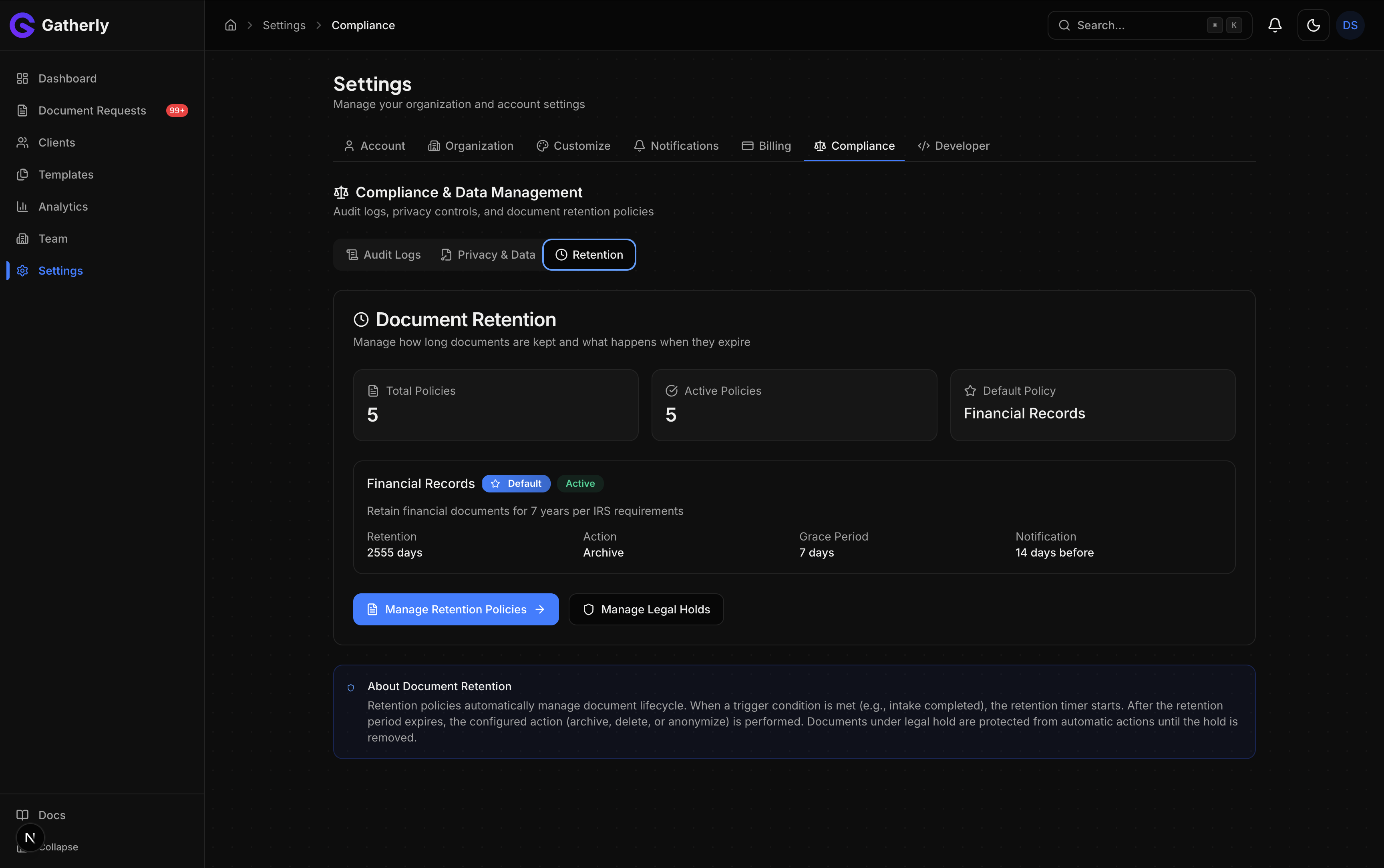This screenshot has width=1384, height=868.
Task: Select the Analytics sidebar icon
Action: click(x=23, y=206)
